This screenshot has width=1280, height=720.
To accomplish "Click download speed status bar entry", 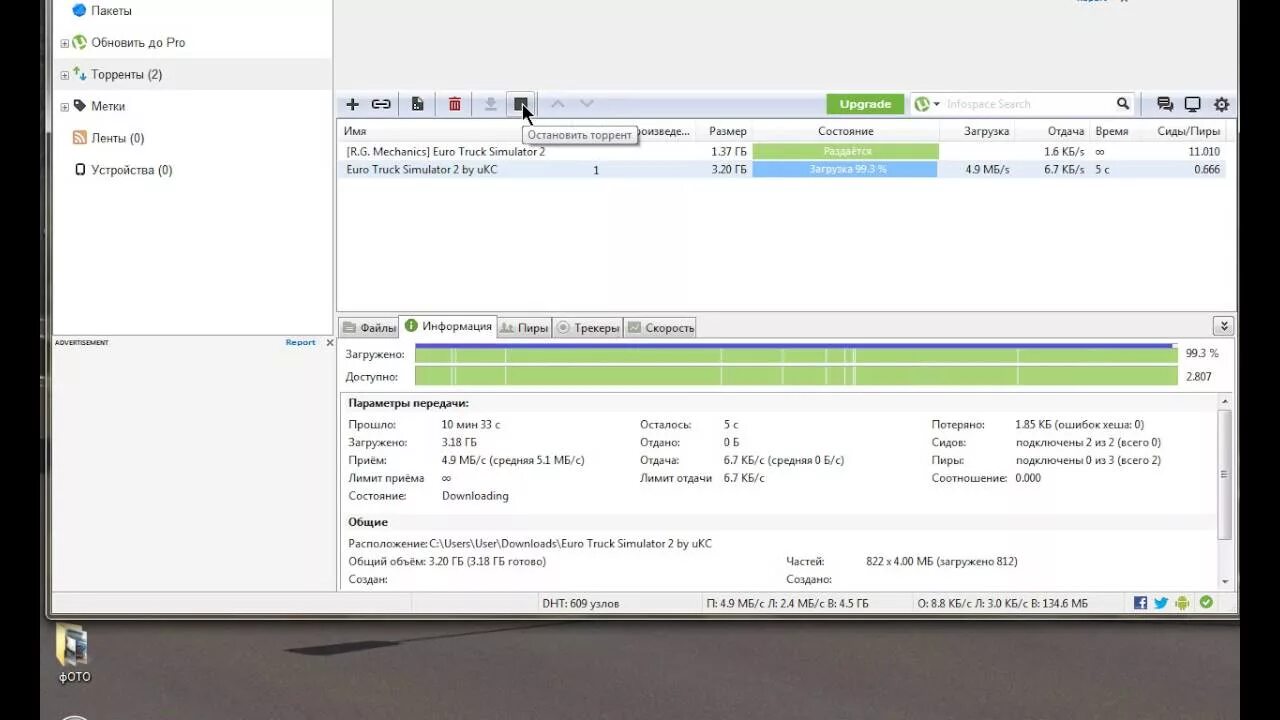I will click(787, 604).
